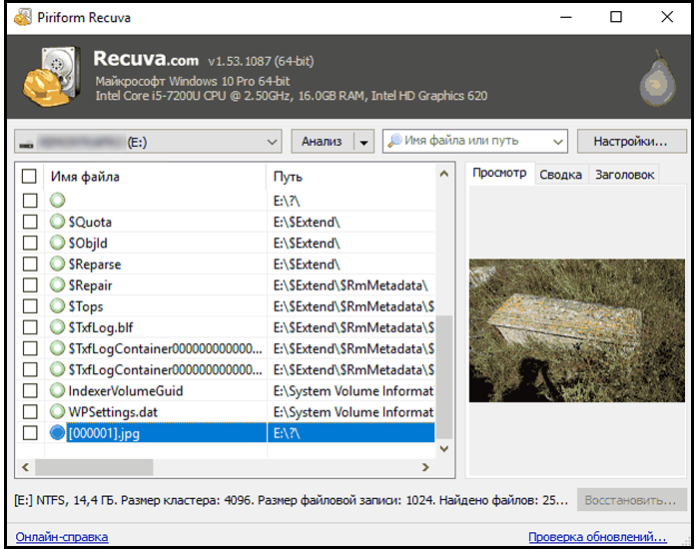
Task: Select the $Repair file name
Action: tap(90, 285)
